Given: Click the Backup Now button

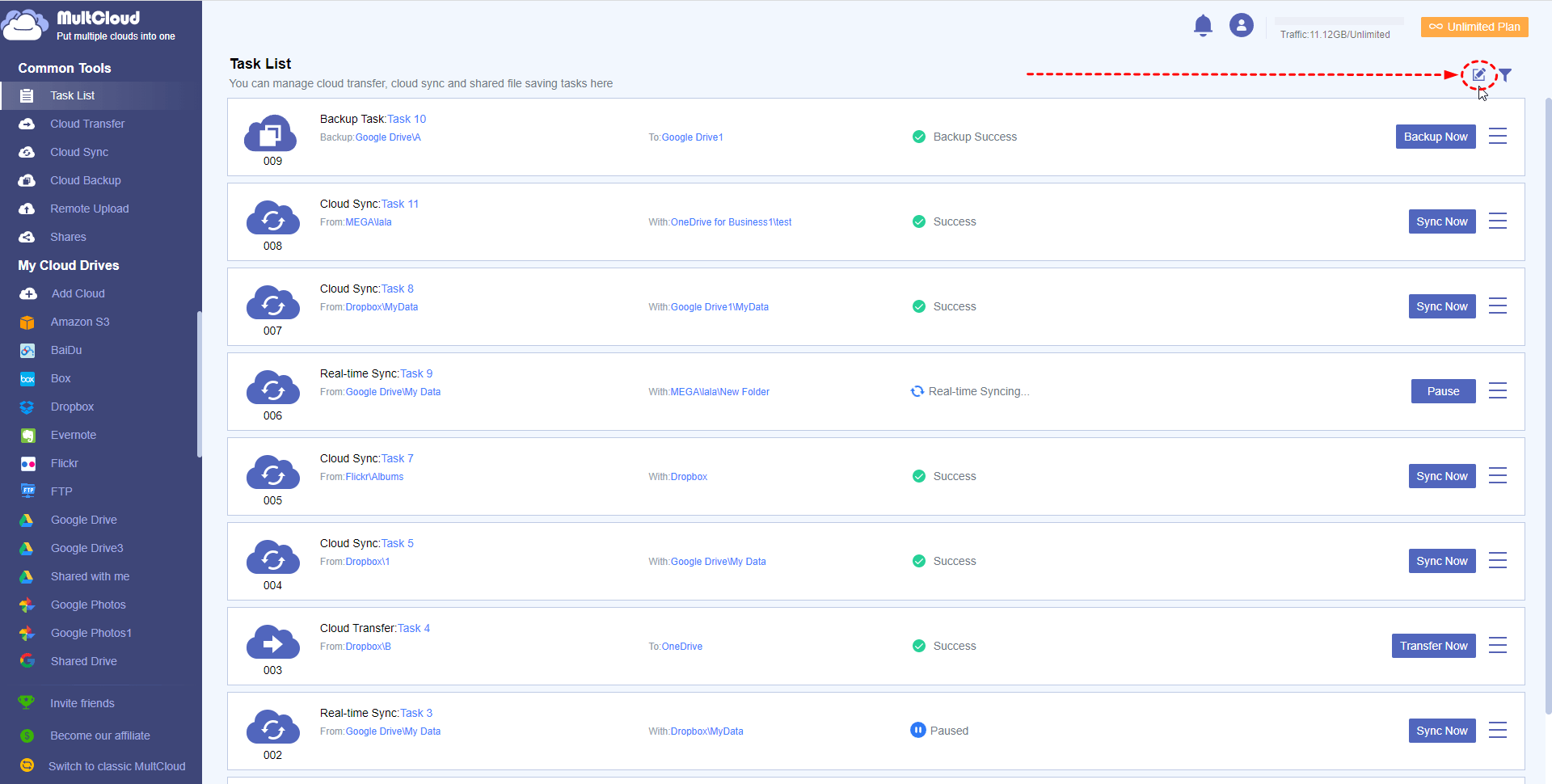Looking at the screenshot, I should (x=1436, y=137).
